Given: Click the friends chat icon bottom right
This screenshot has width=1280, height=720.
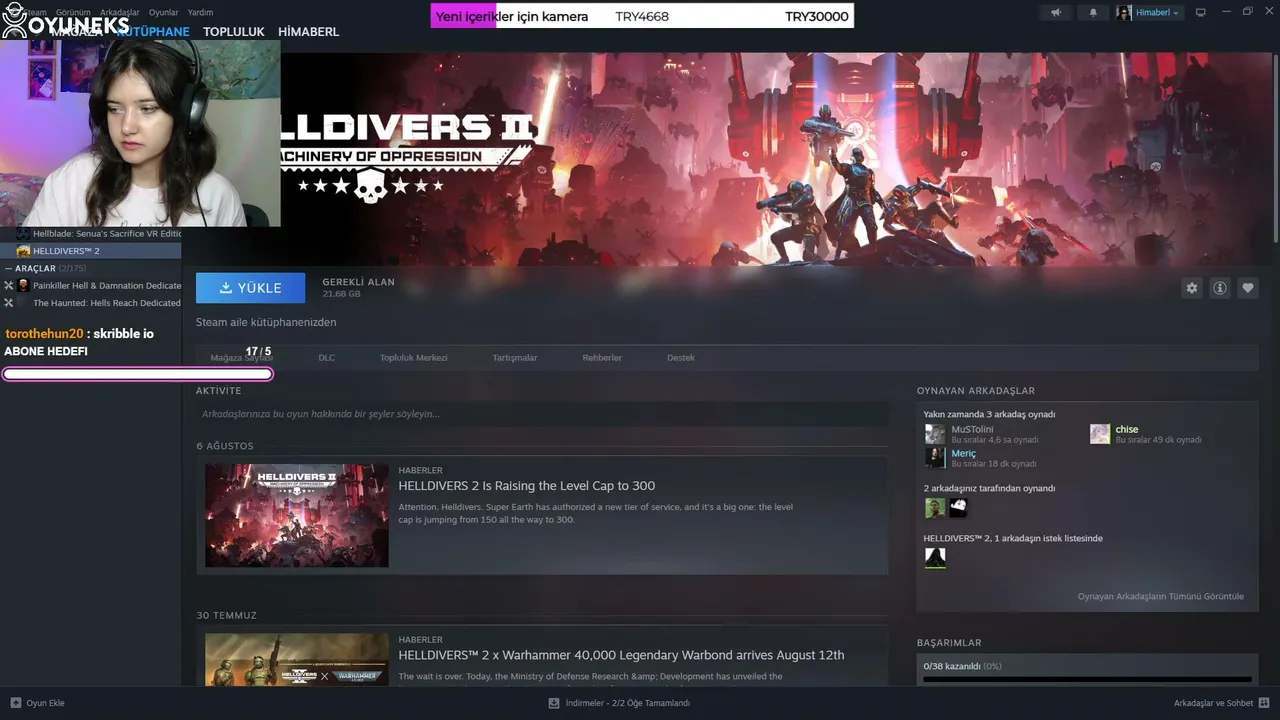Looking at the screenshot, I should (1264, 703).
